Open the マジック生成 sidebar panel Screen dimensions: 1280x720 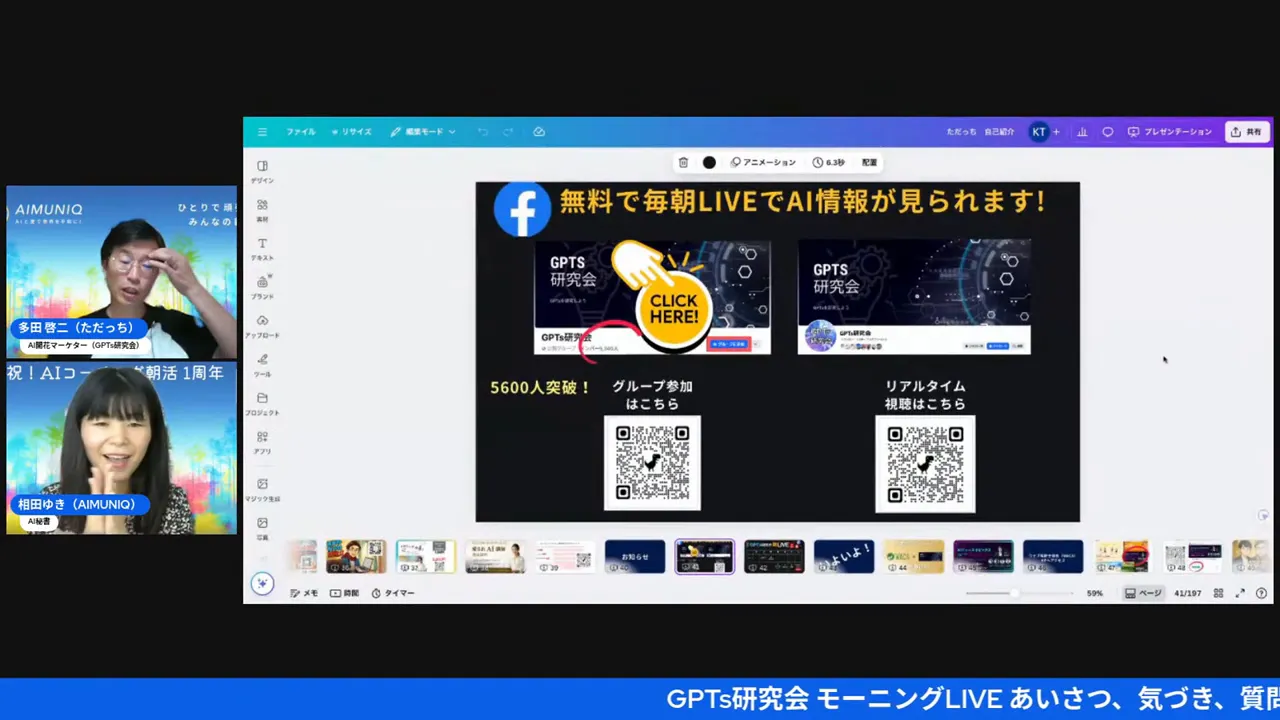(262, 490)
